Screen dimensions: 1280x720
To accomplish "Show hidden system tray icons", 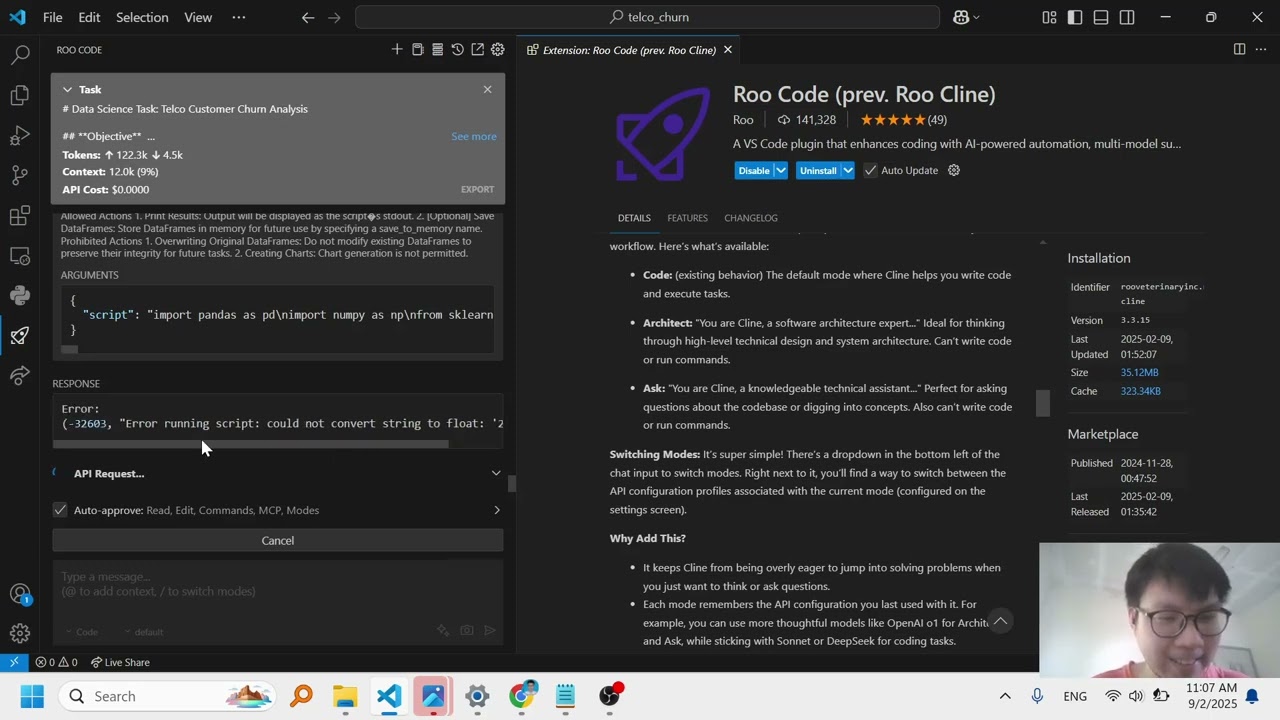I will (x=1005, y=696).
